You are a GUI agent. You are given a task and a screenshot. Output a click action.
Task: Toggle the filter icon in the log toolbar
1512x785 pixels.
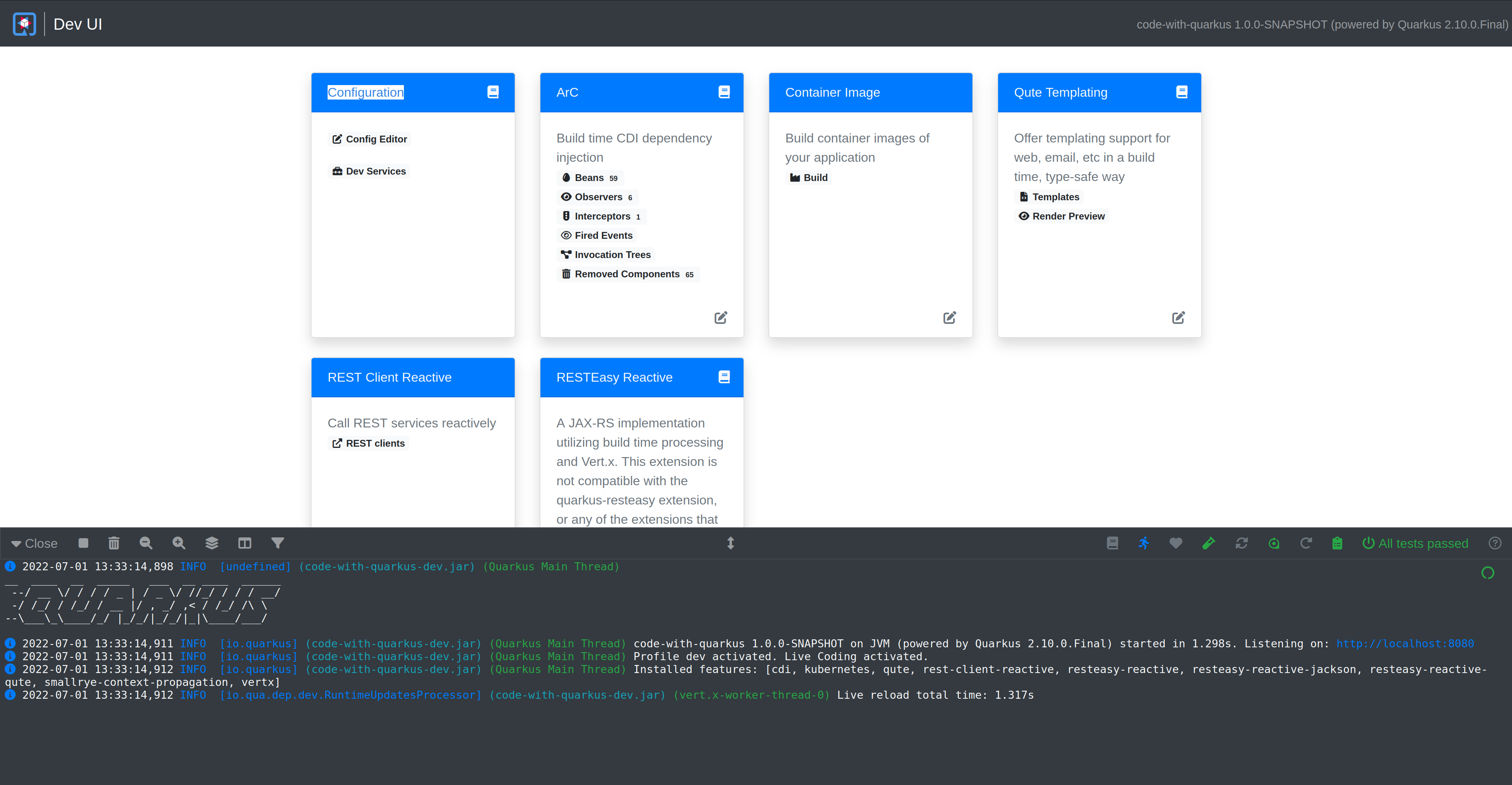click(x=278, y=543)
